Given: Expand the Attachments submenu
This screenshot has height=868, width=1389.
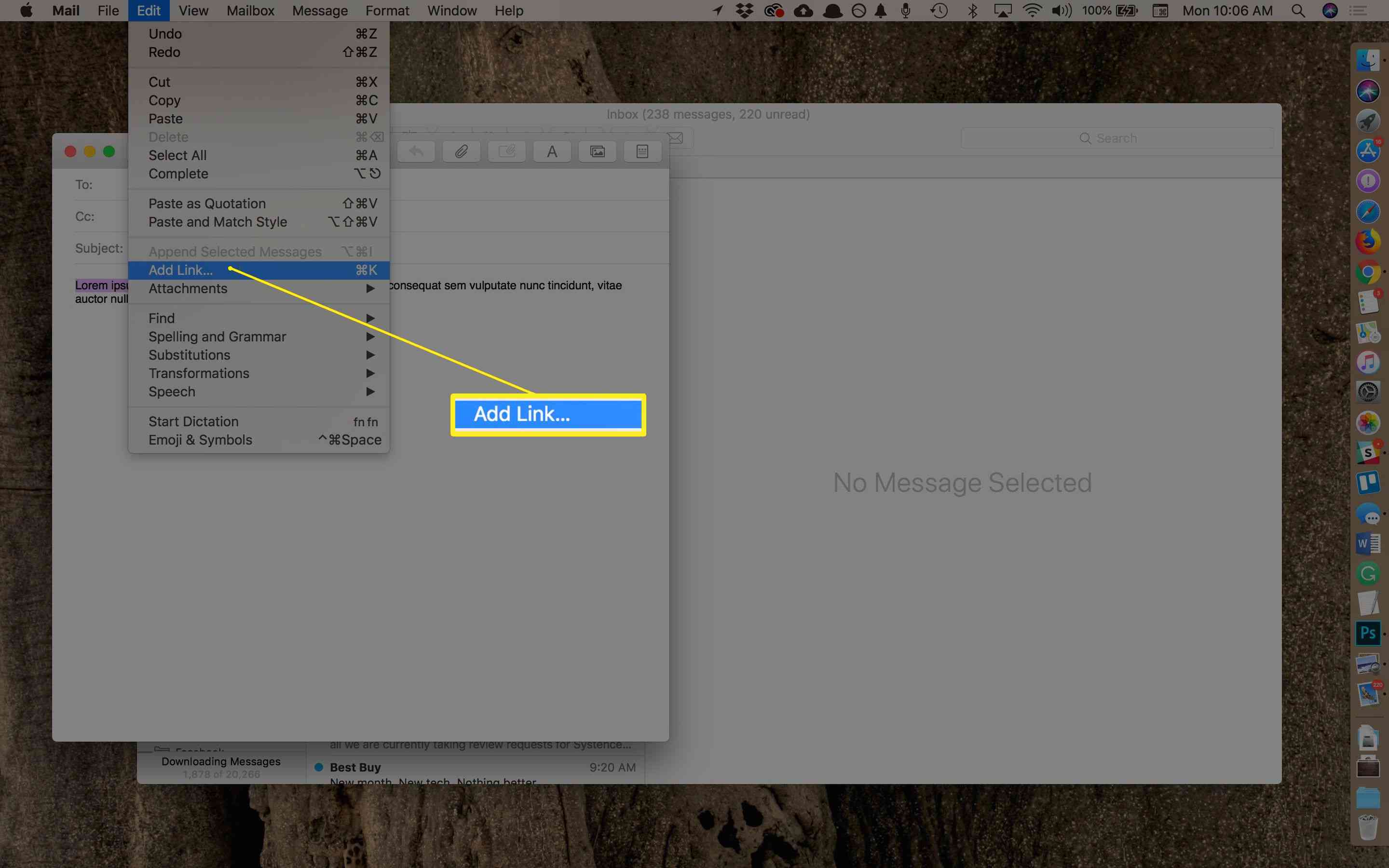Looking at the screenshot, I should (259, 289).
